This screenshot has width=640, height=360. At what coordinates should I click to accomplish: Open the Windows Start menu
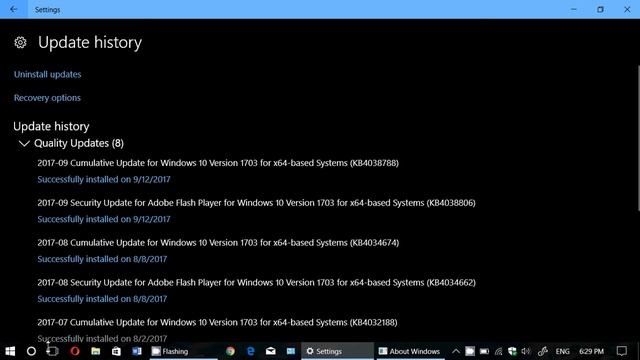click(x=10, y=351)
